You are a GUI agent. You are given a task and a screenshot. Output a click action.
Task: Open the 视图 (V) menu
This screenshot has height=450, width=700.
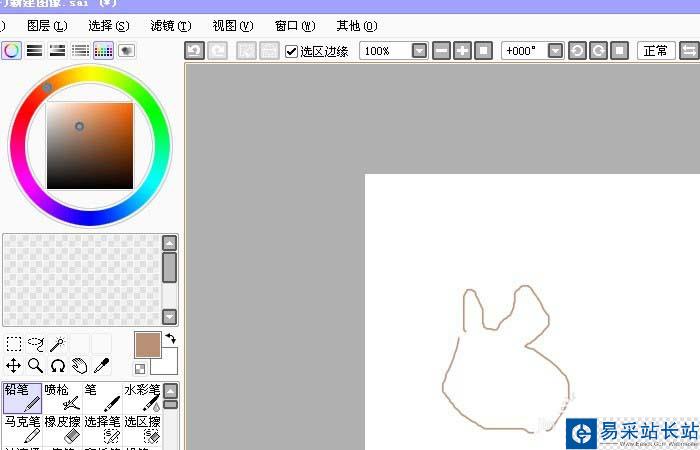pyautogui.click(x=233, y=26)
